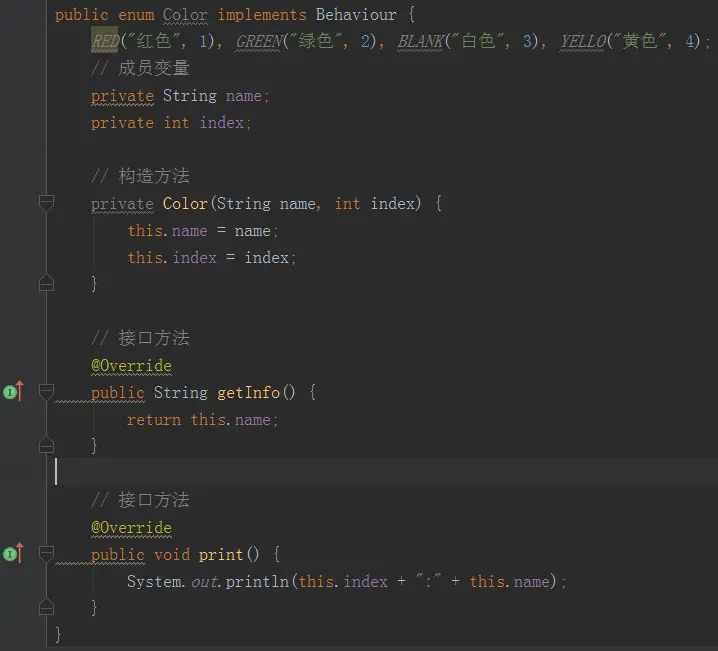Screen dimensions: 718x651
Task: Click the comment 成员变量
Action: (x=140, y=68)
